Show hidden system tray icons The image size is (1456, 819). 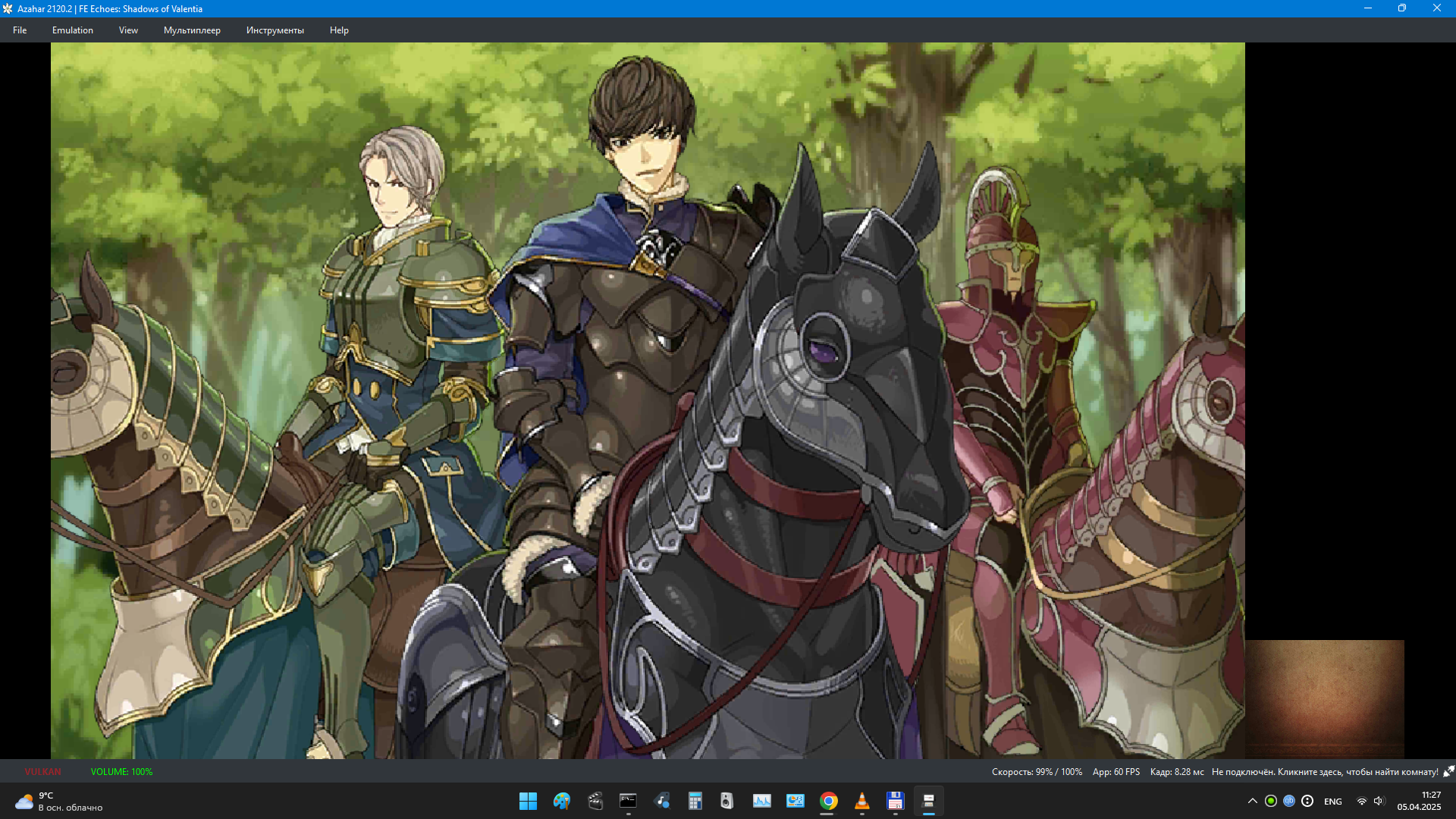tap(1253, 801)
